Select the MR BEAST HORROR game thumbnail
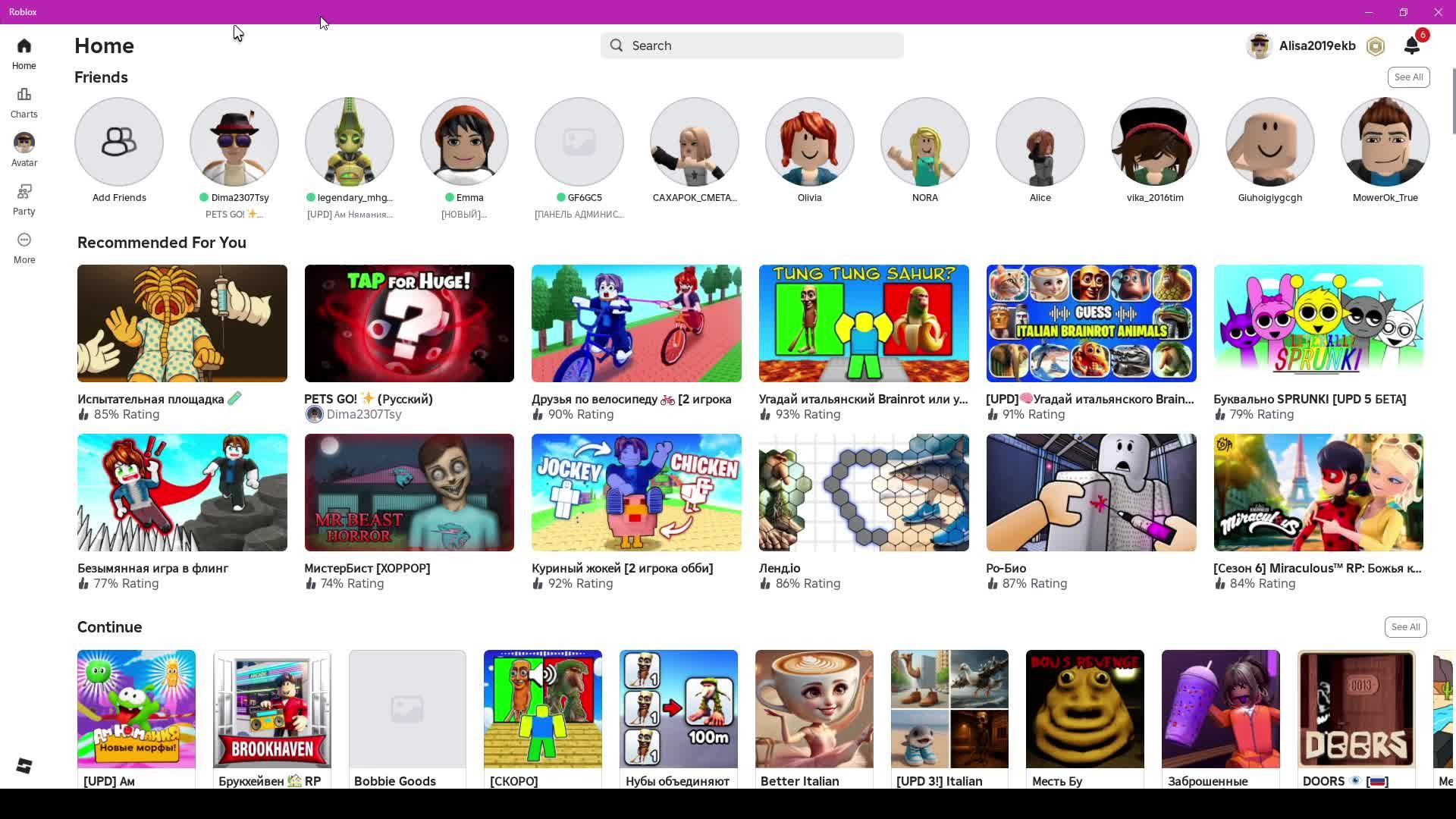Image resolution: width=1456 pixels, height=819 pixels. [409, 492]
